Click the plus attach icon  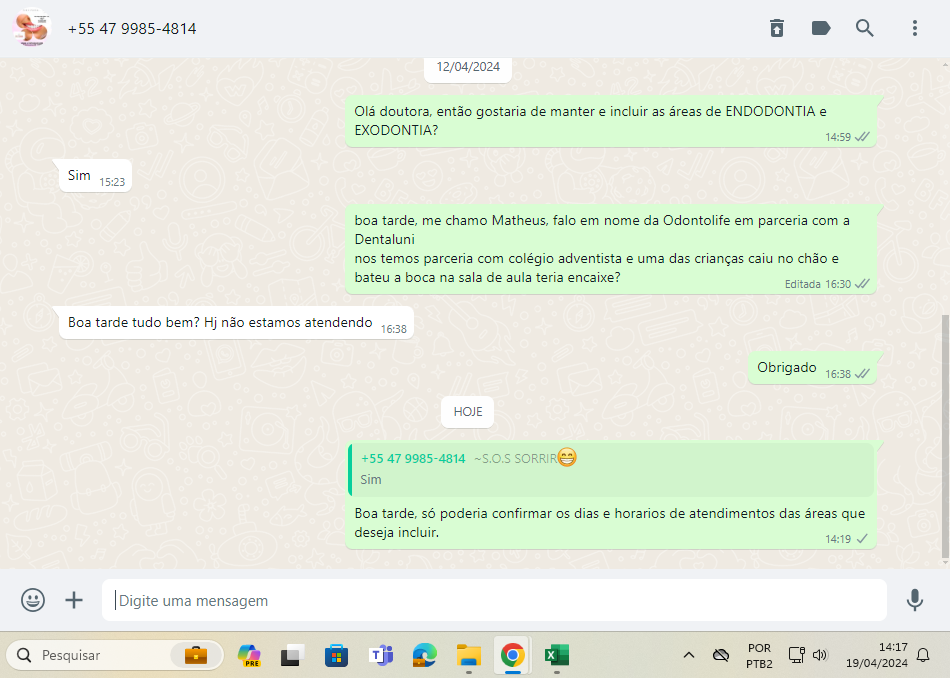[74, 600]
